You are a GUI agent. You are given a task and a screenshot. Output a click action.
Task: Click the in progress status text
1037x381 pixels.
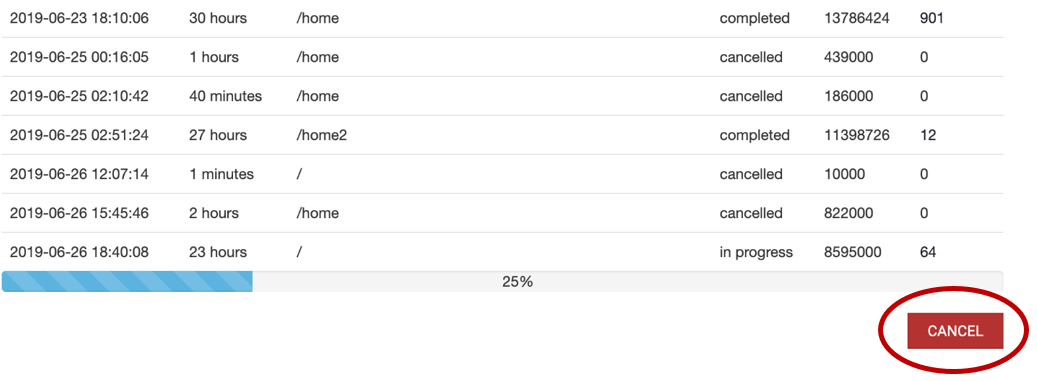point(756,253)
